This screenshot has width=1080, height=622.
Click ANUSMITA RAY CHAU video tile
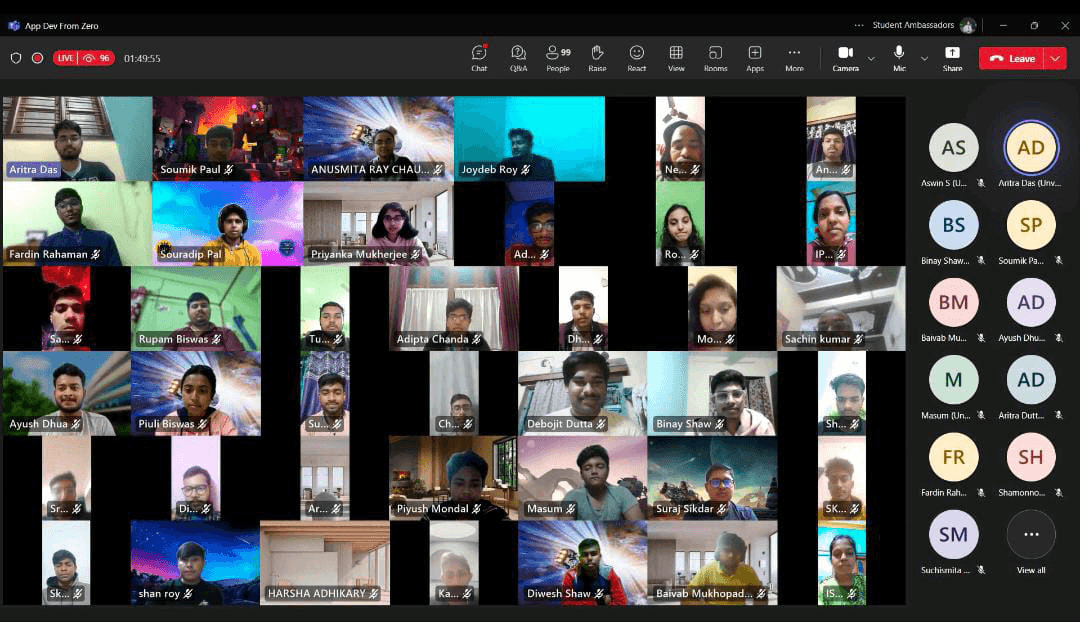pos(379,138)
